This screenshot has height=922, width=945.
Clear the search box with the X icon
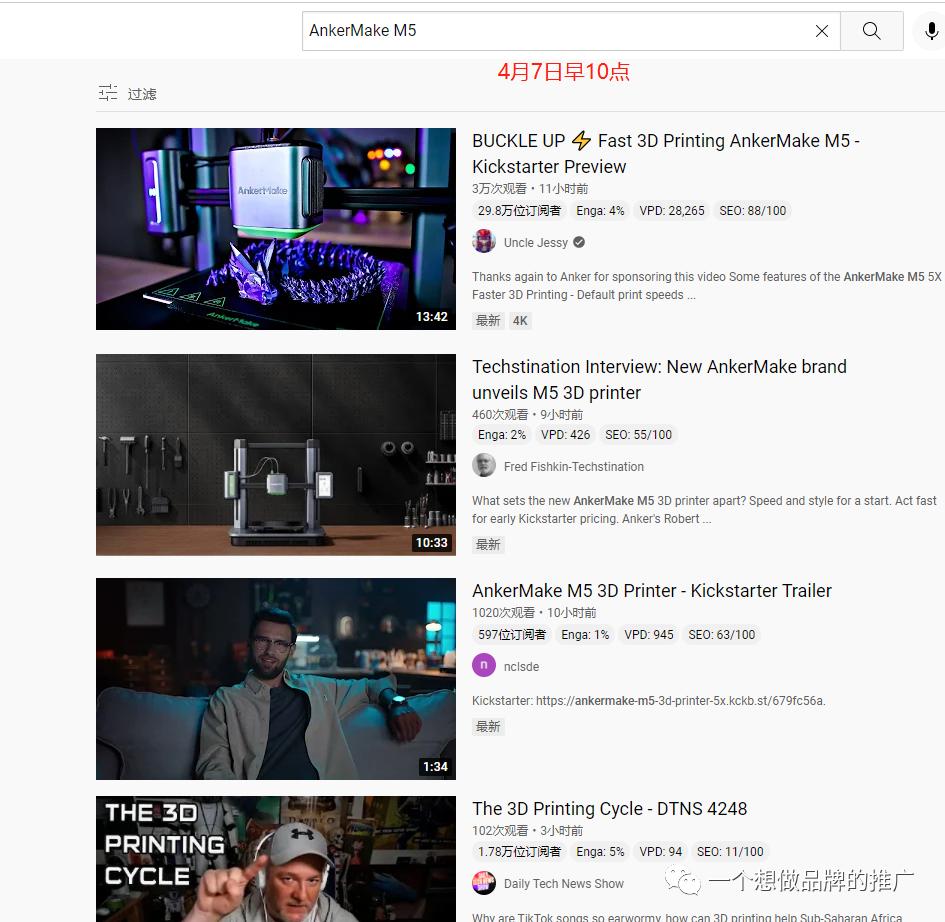point(821,31)
